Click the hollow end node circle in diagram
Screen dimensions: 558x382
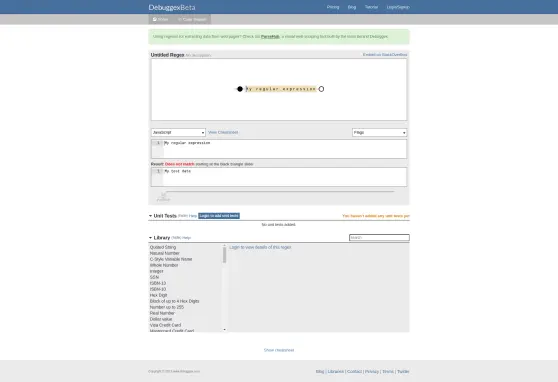(x=321, y=89)
